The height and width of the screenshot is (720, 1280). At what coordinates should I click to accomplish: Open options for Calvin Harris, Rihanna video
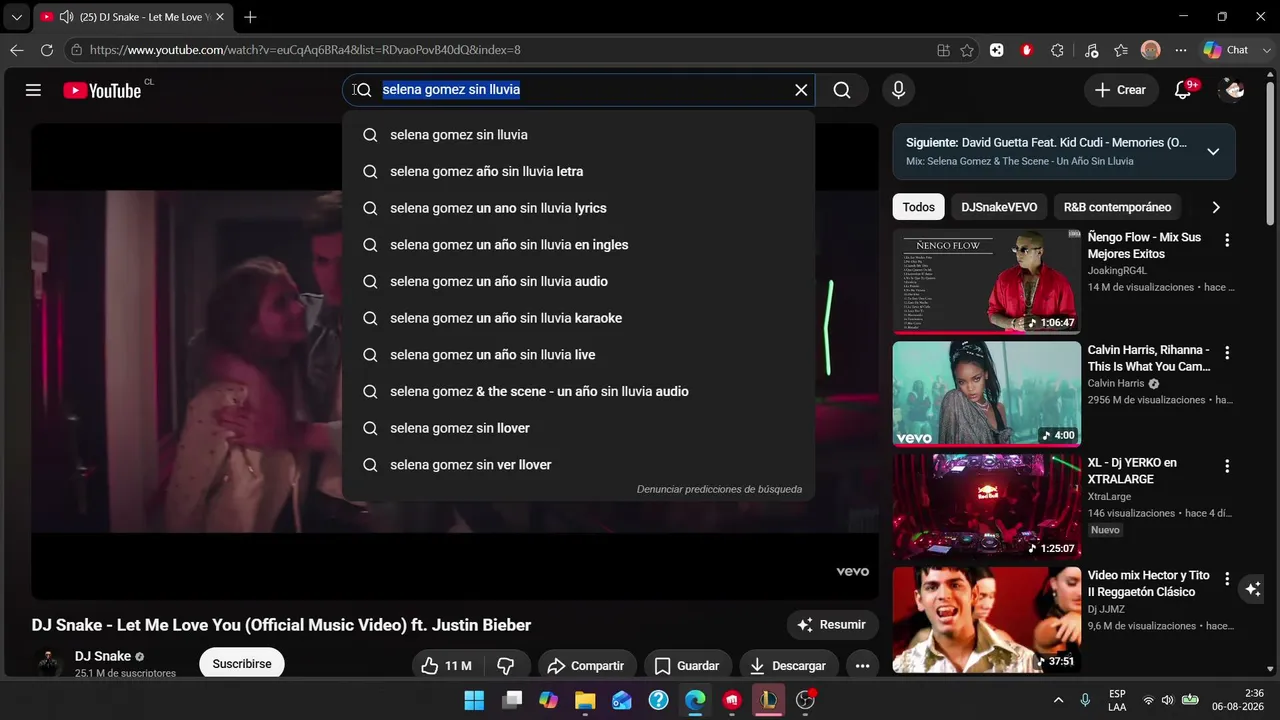point(1227,353)
